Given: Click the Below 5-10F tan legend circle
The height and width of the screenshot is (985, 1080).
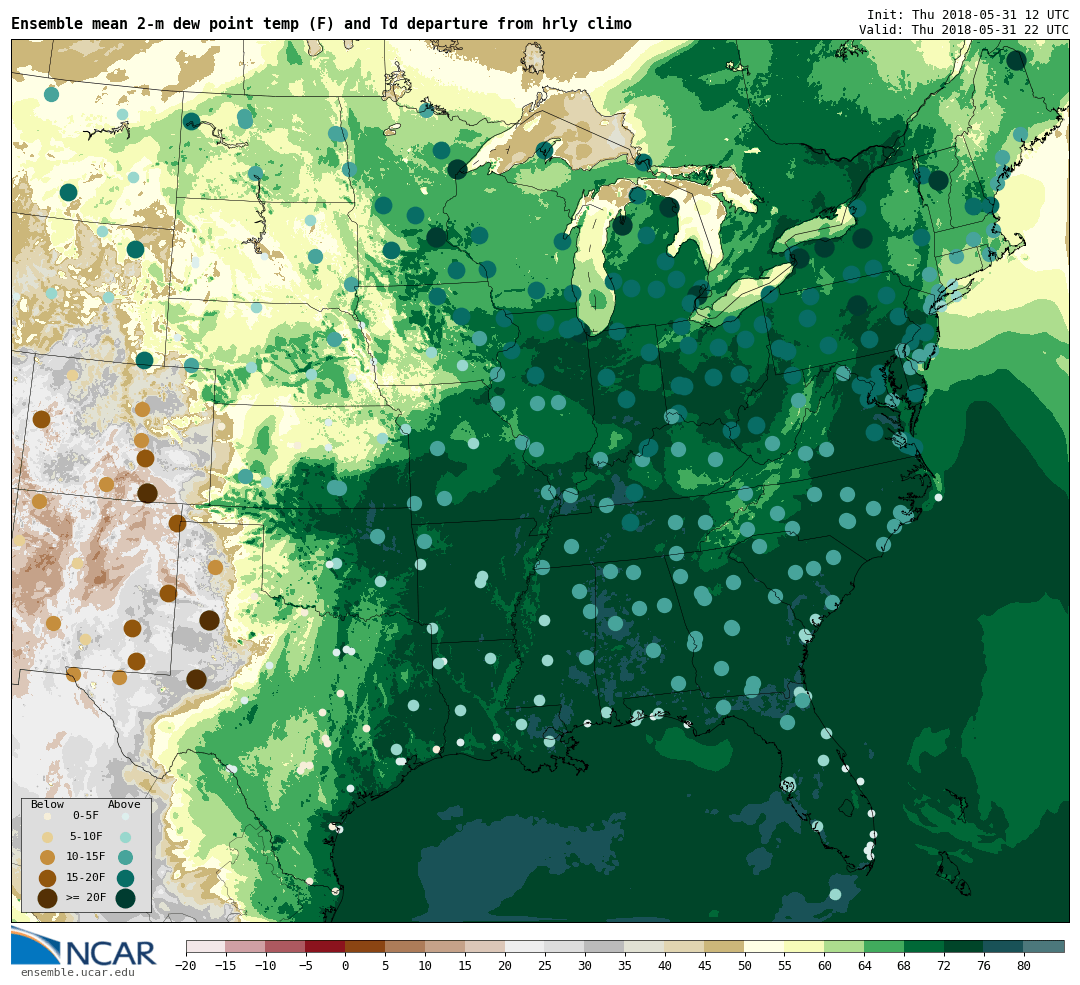Looking at the screenshot, I should coord(48,837).
